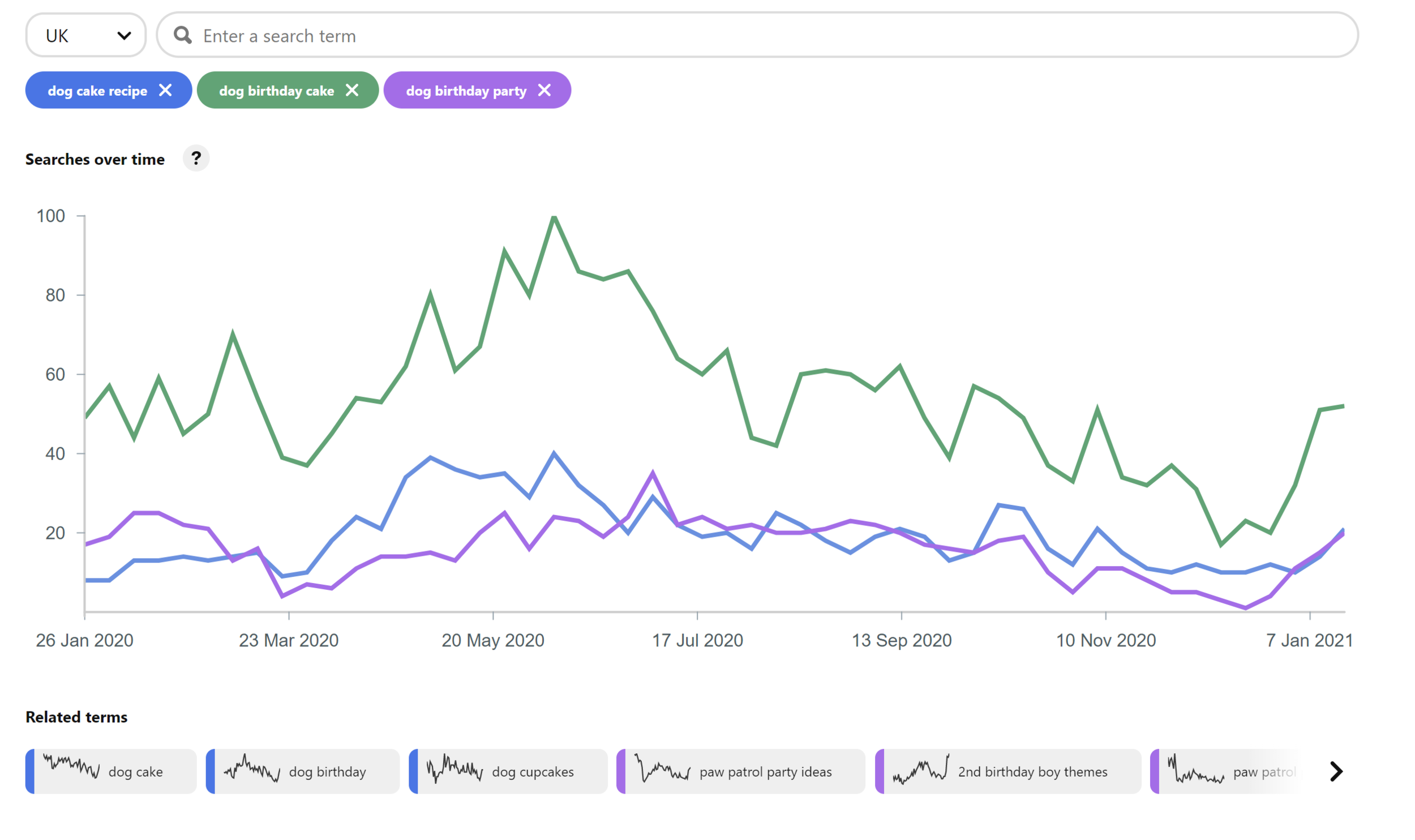Viewport: 1415px width, 840px height.
Task: Add related term dog birthday
Action: 327,772
